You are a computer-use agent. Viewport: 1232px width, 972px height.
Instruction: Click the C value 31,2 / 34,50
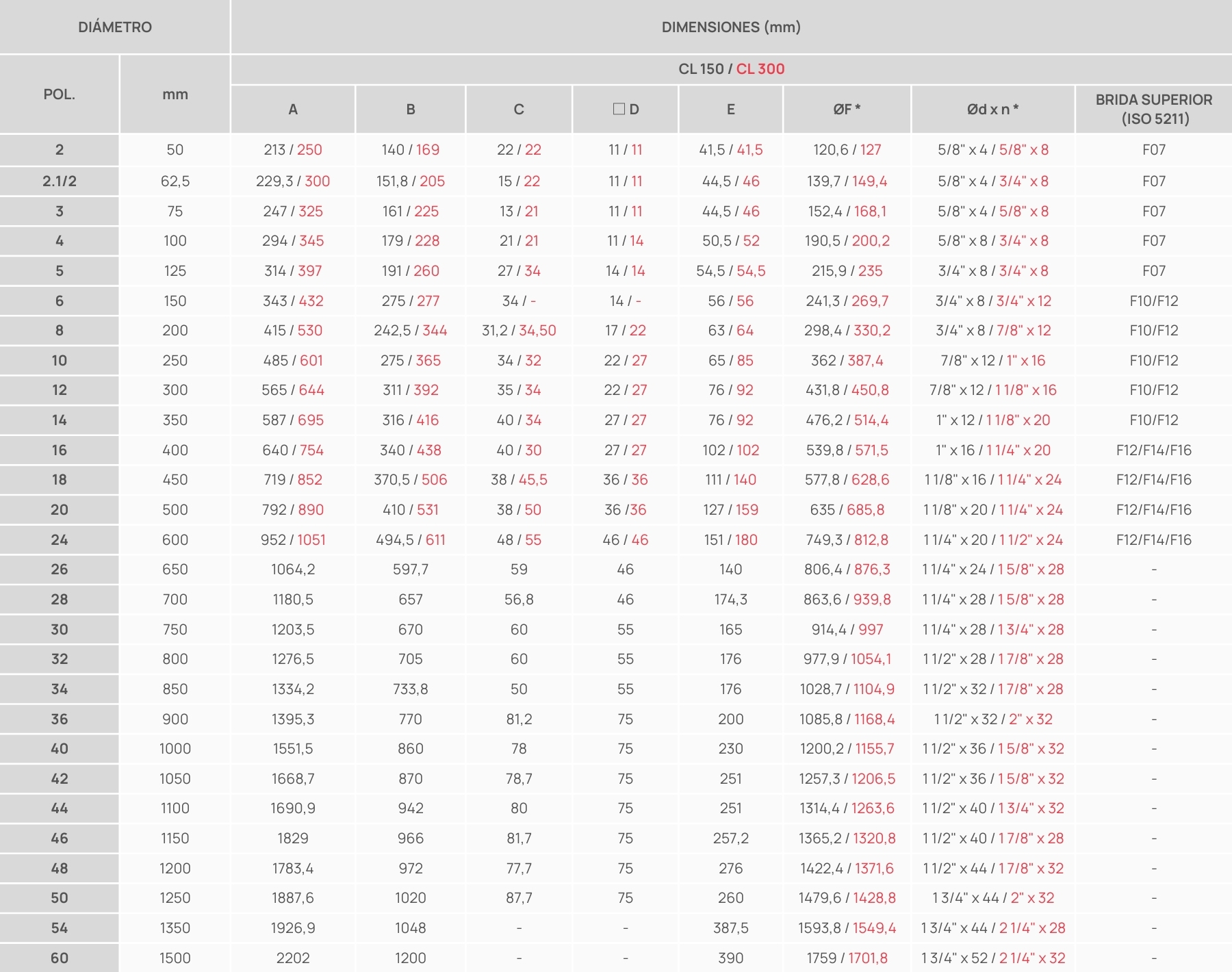pyautogui.click(x=519, y=331)
